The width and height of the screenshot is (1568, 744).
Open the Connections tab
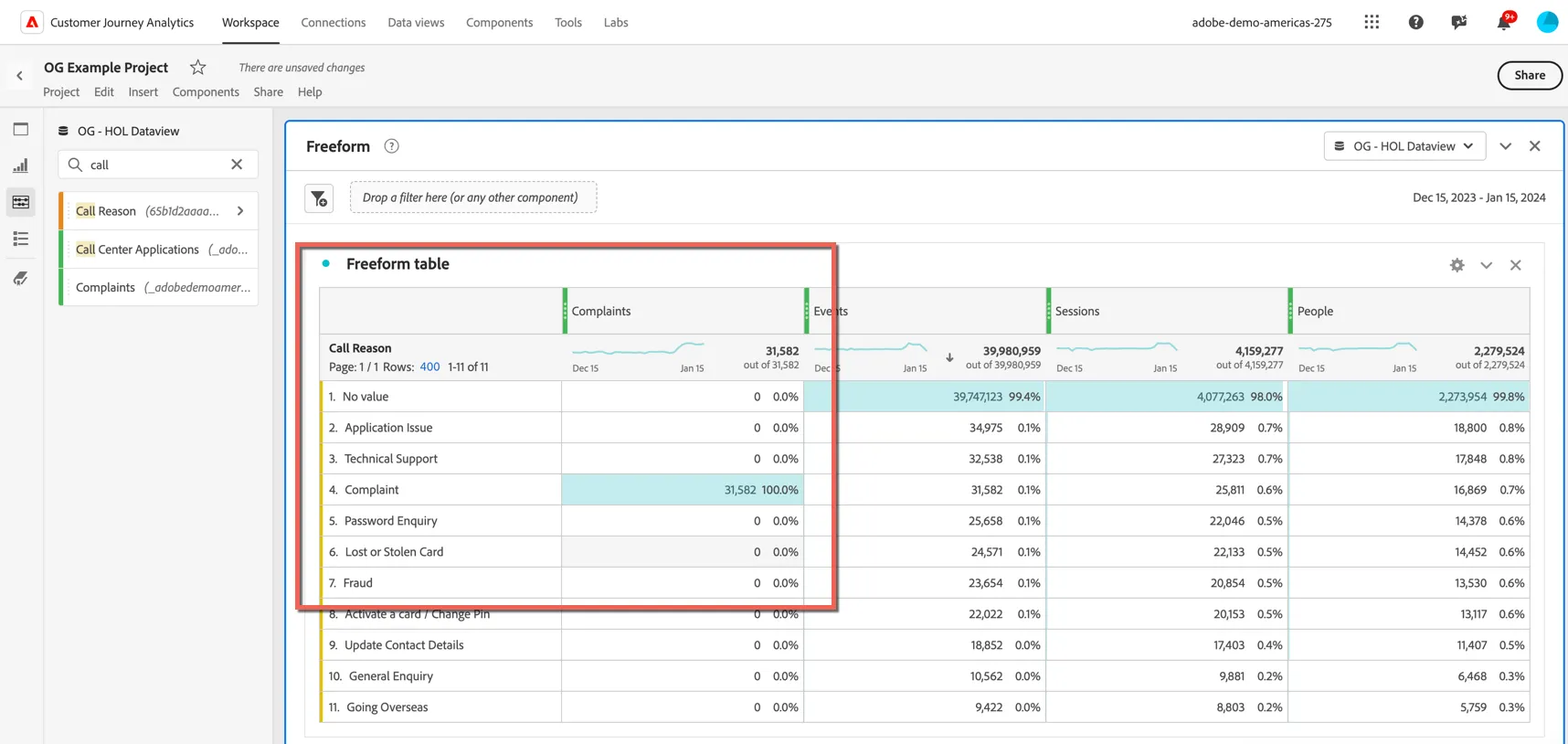click(x=334, y=22)
